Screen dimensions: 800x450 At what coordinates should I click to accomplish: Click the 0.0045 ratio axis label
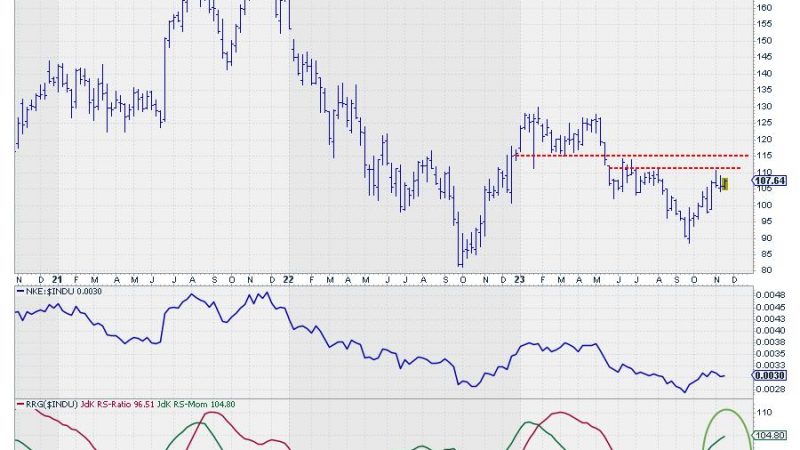770,307
